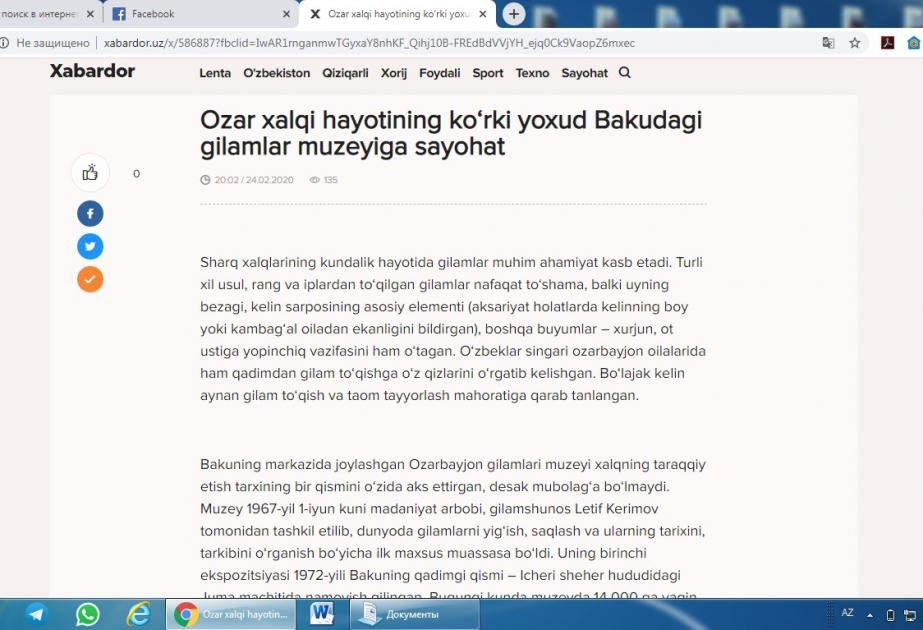Launch Internet Explorer from the taskbar

(139, 614)
